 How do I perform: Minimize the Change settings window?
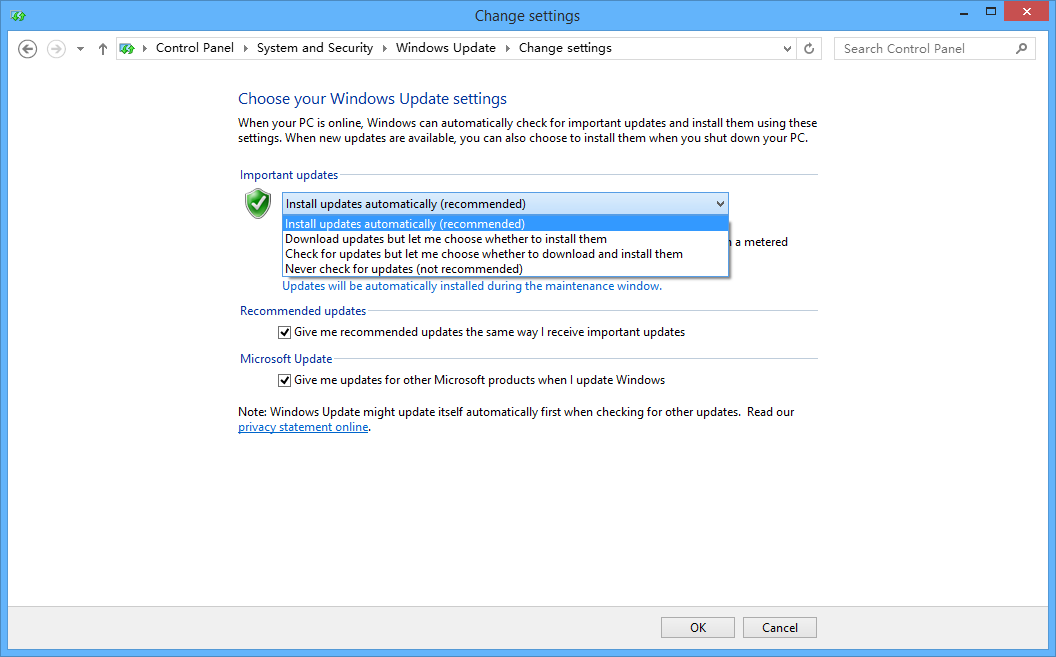pyautogui.click(x=964, y=12)
